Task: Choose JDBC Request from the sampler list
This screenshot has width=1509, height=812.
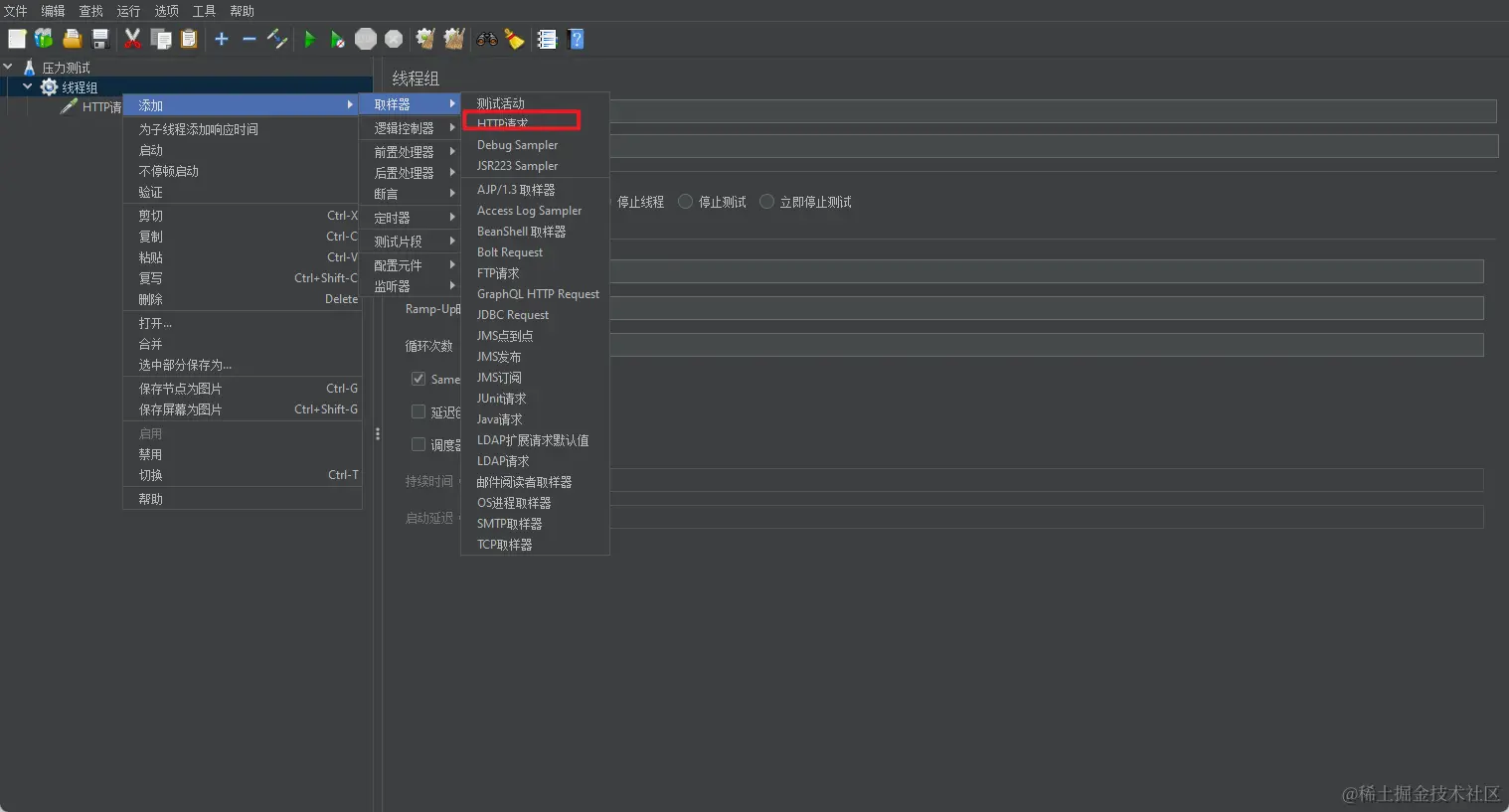Action: [535, 315]
